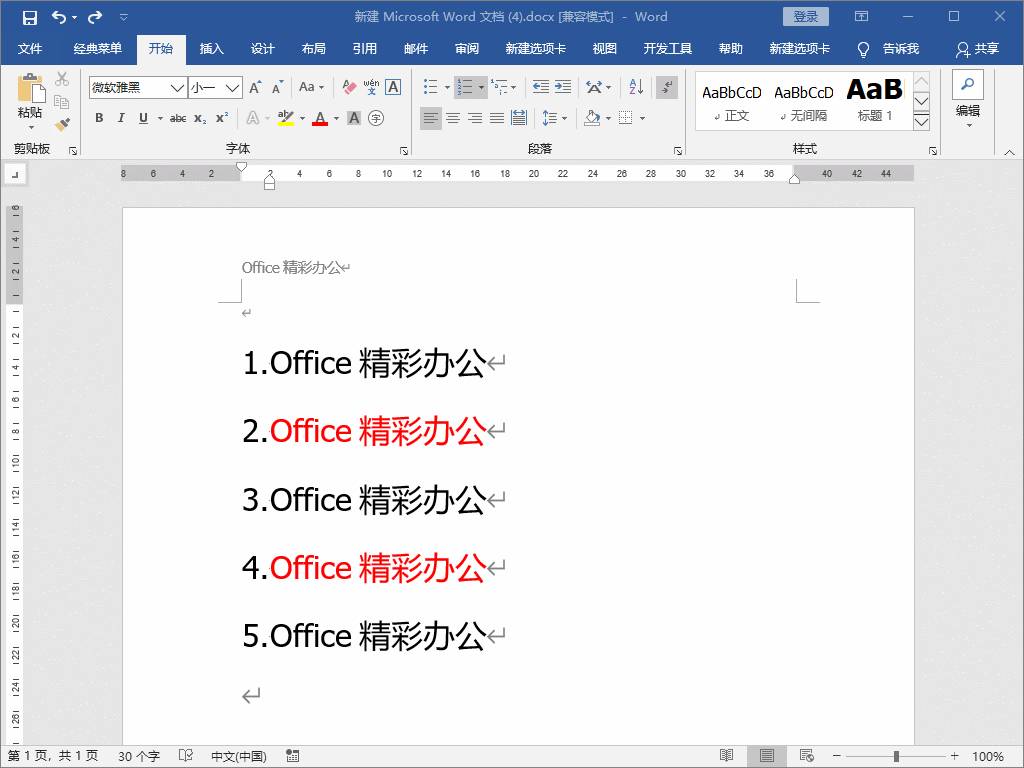Align text right

point(475,118)
